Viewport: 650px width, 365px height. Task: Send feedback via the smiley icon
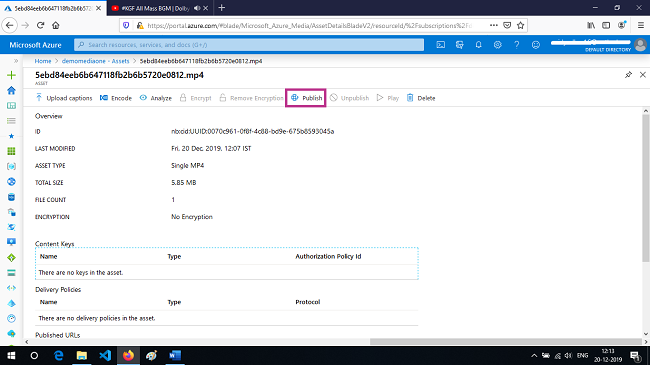click(x=536, y=45)
